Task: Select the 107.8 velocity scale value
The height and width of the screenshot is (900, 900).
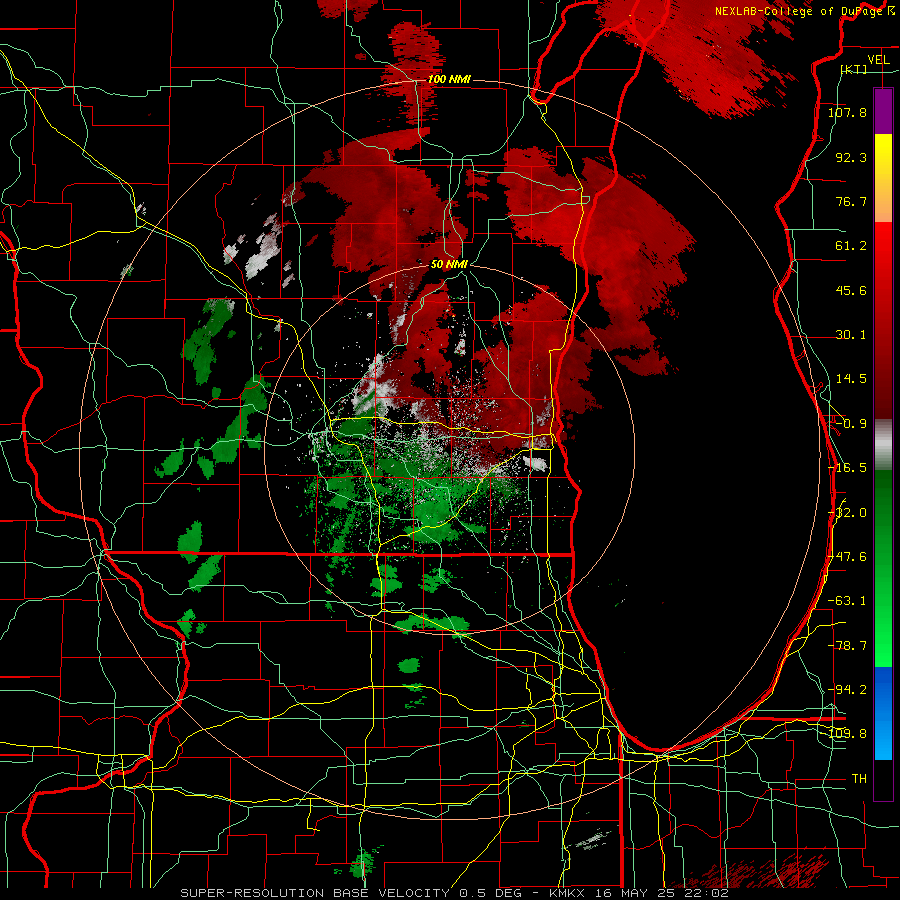Action: pos(847,112)
